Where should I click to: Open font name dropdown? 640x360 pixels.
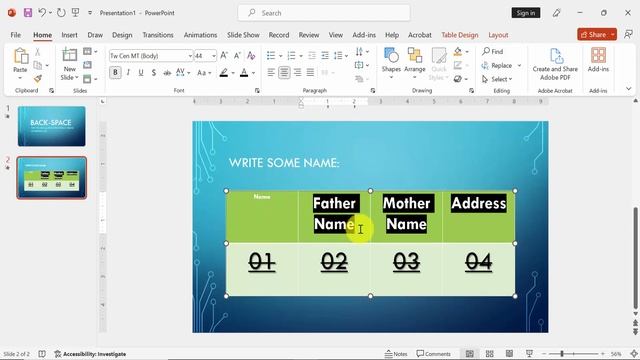coord(190,56)
